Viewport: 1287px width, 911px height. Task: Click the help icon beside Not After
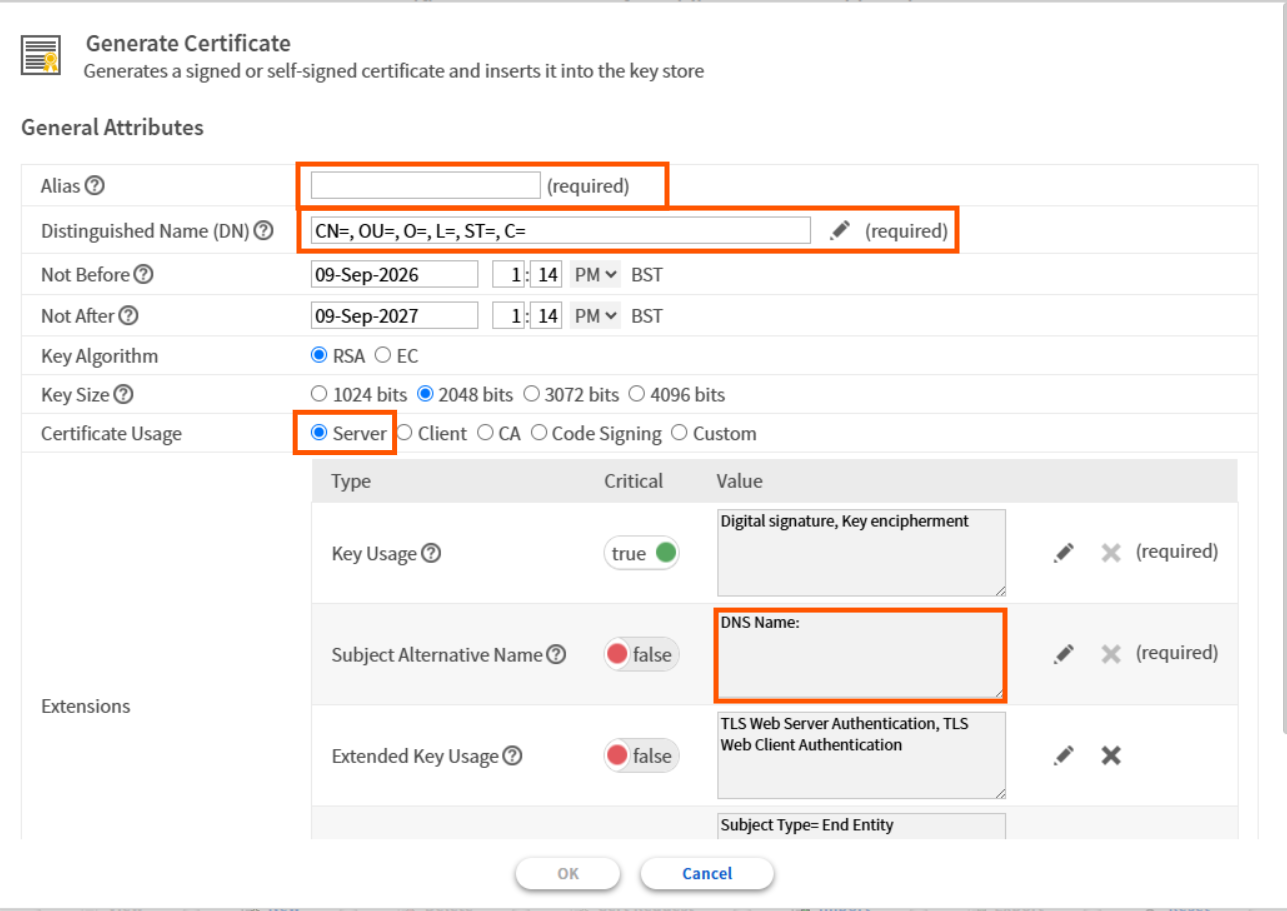[128, 316]
